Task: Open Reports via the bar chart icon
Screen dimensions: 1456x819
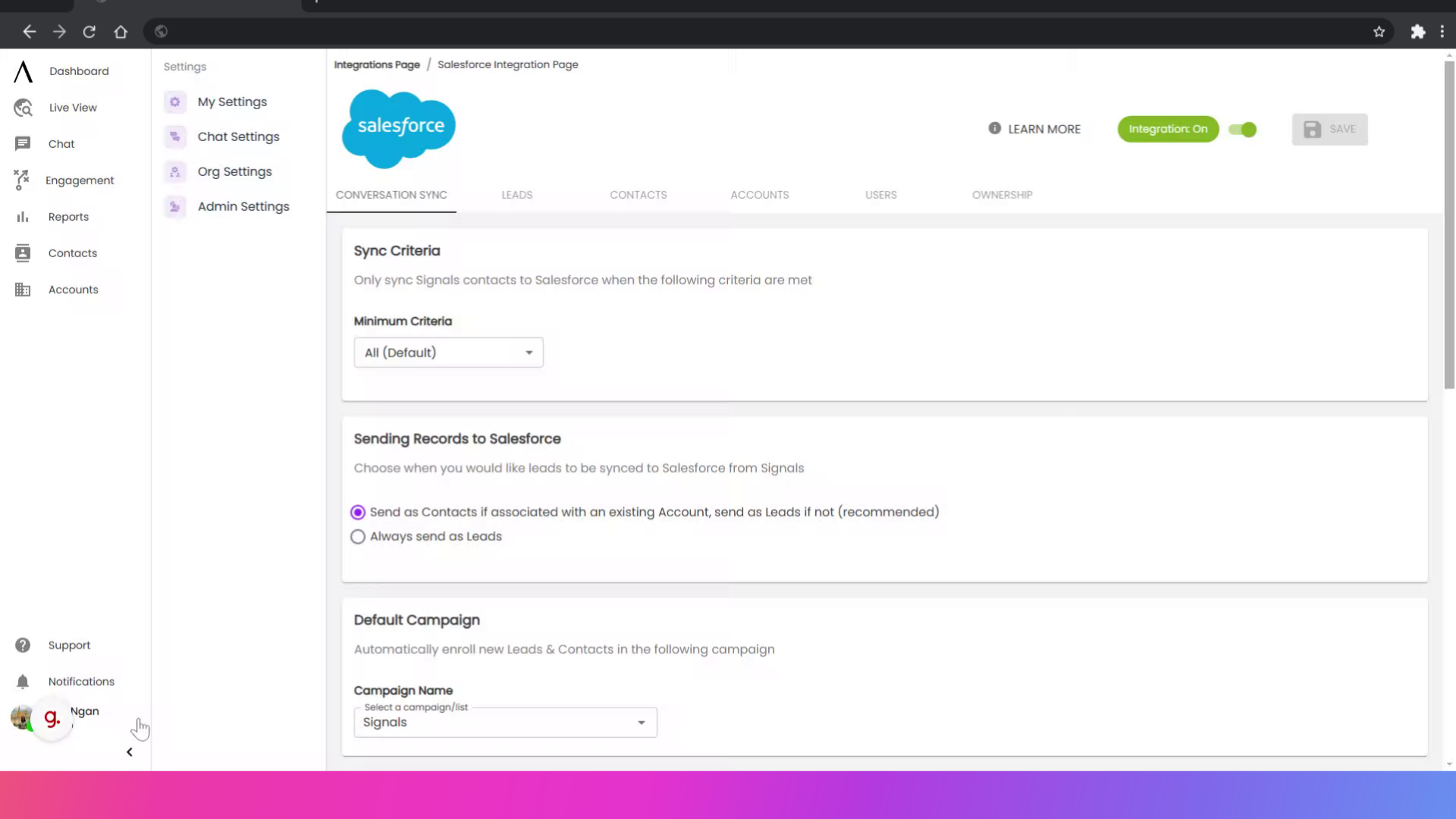Action: point(23,216)
